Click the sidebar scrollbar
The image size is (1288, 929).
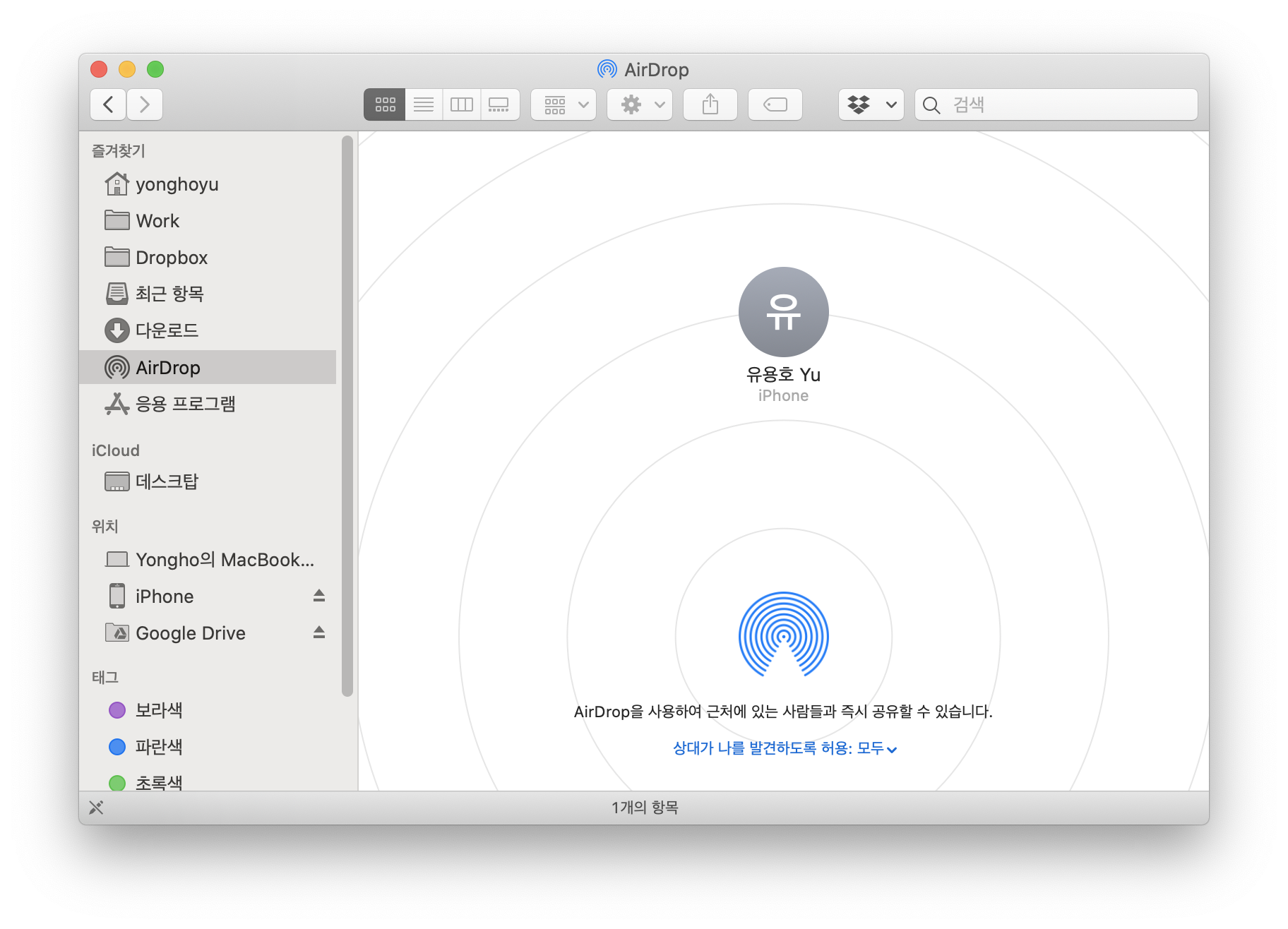[347, 416]
